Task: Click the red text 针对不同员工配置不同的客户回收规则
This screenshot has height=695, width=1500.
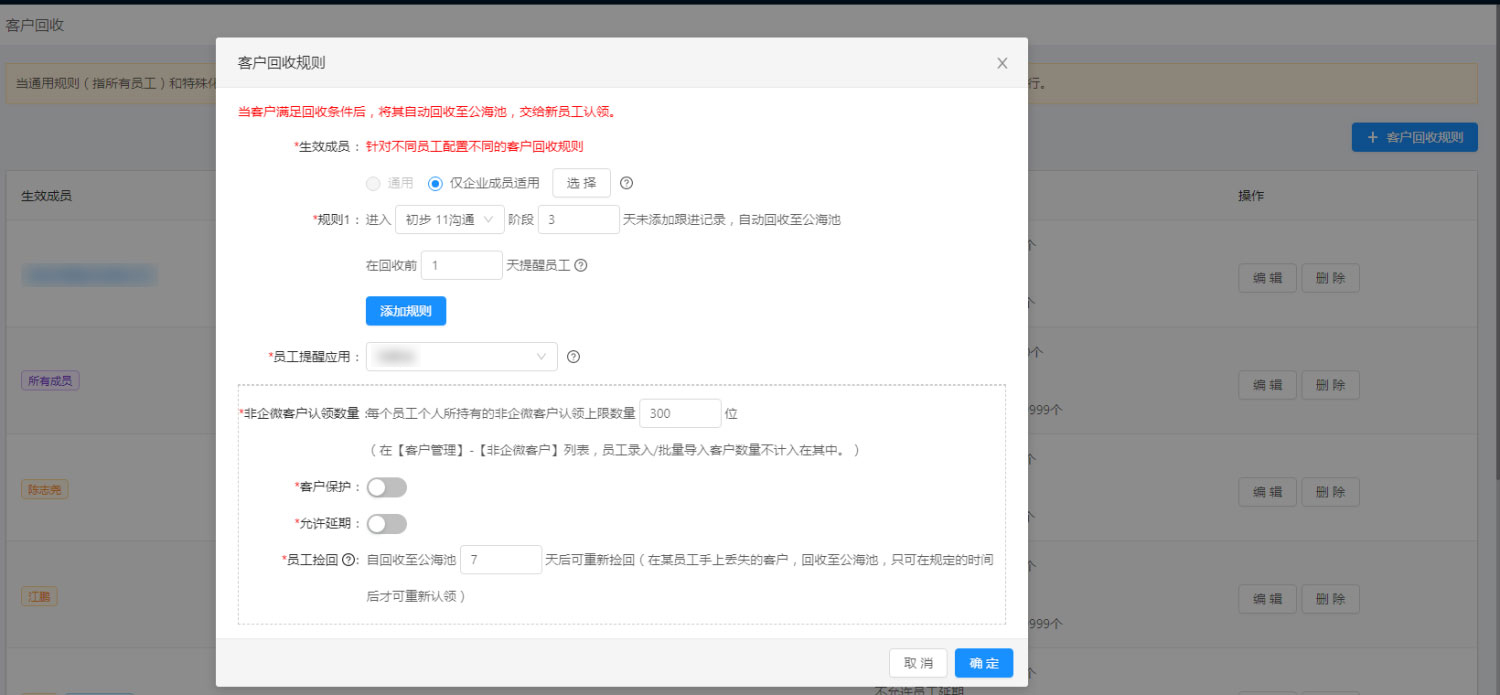Action: pos(474,146)
